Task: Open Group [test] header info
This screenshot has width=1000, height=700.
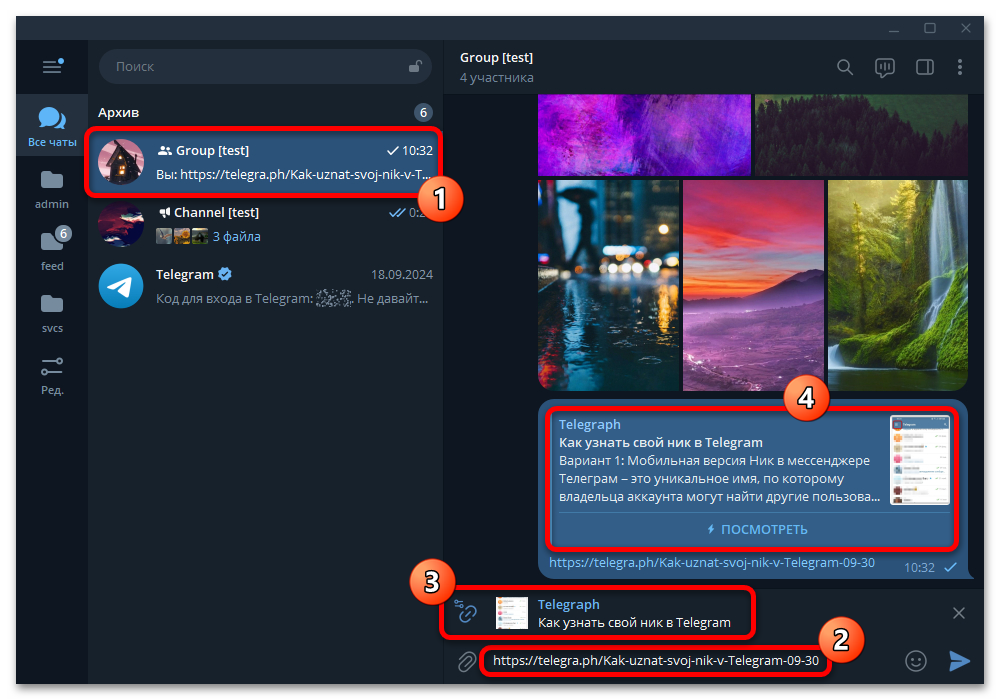Action: tap(497, 67)
